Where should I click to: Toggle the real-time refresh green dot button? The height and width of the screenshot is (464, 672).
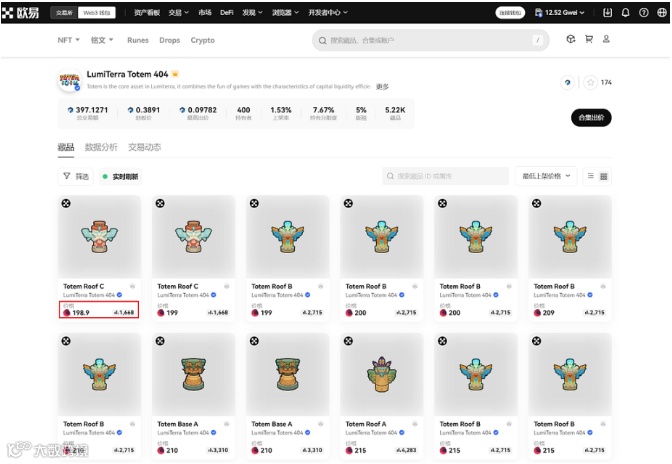(120, 177)
